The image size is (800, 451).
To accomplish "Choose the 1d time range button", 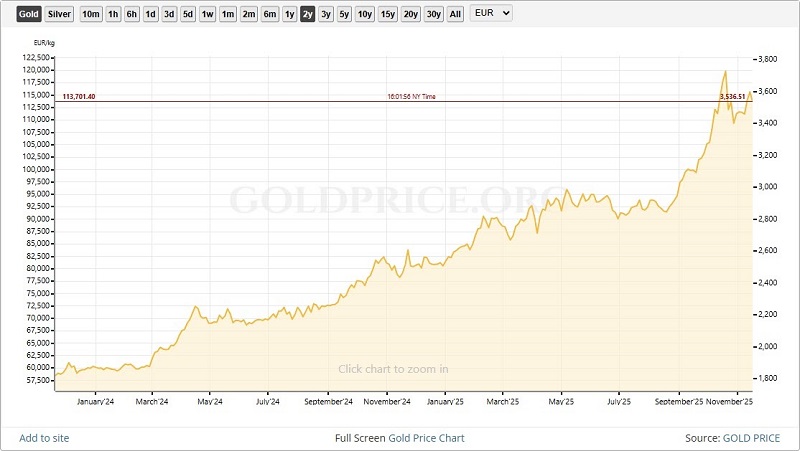I will (x=150, y=14).
